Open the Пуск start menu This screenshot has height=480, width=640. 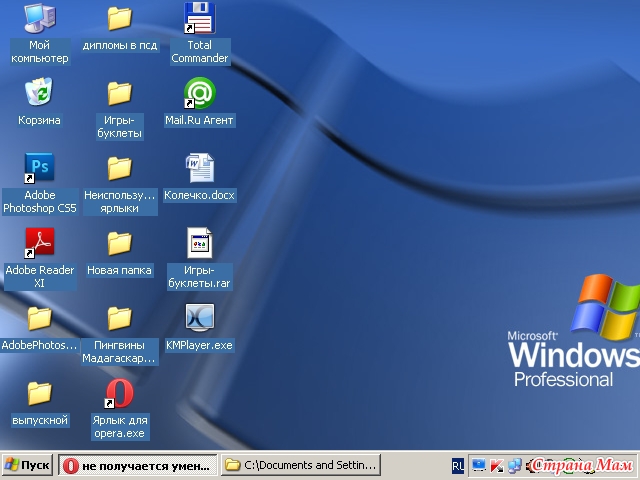(x=27, y=465)
